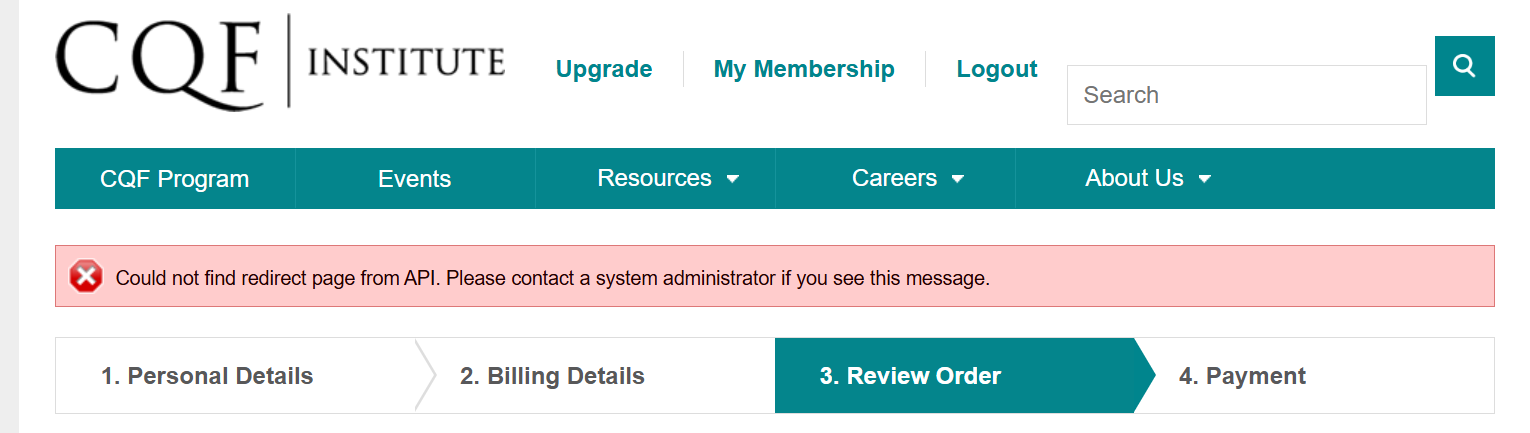
Task: Select the Review Order step
Action: click(910, 376)
